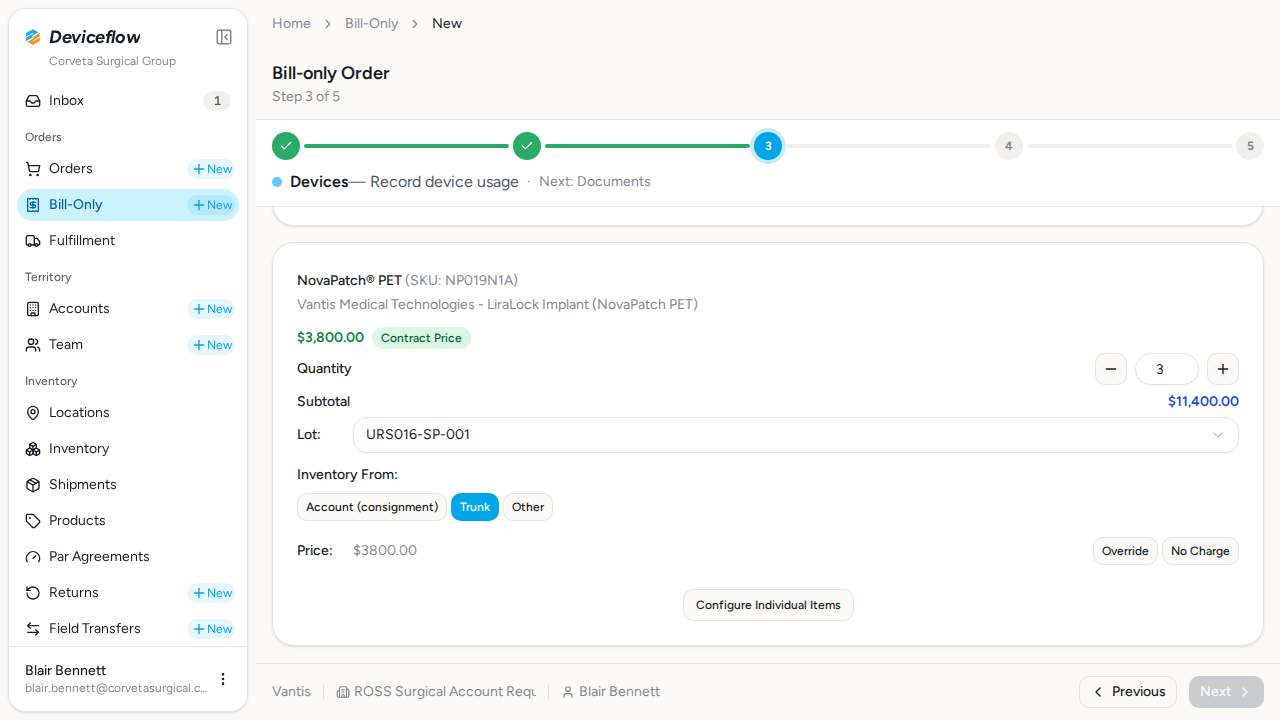The height and width of the screenshot is (720, 1280).
Task: Click the Shipments package icon
Action: pos(33,485)
